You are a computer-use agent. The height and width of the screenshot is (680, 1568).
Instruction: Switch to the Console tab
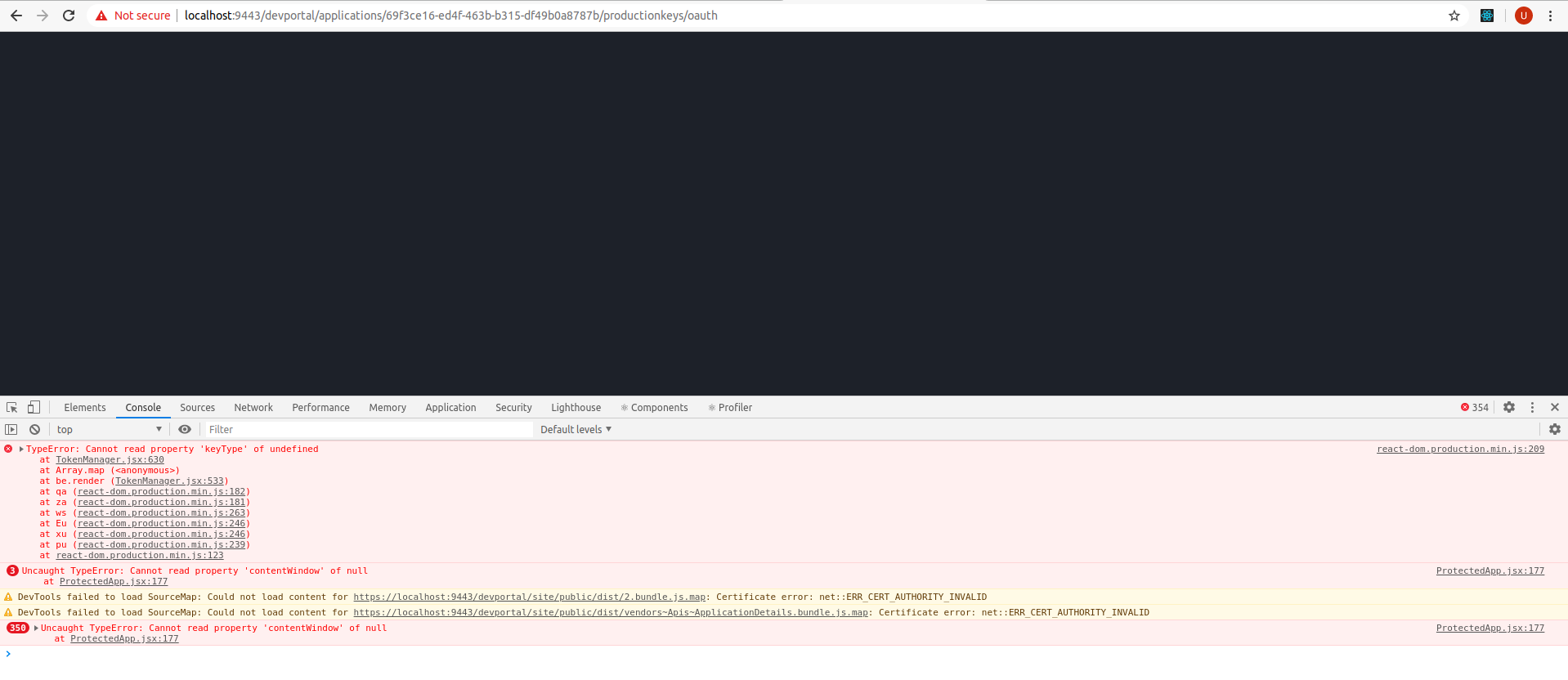tap(143, 407)
